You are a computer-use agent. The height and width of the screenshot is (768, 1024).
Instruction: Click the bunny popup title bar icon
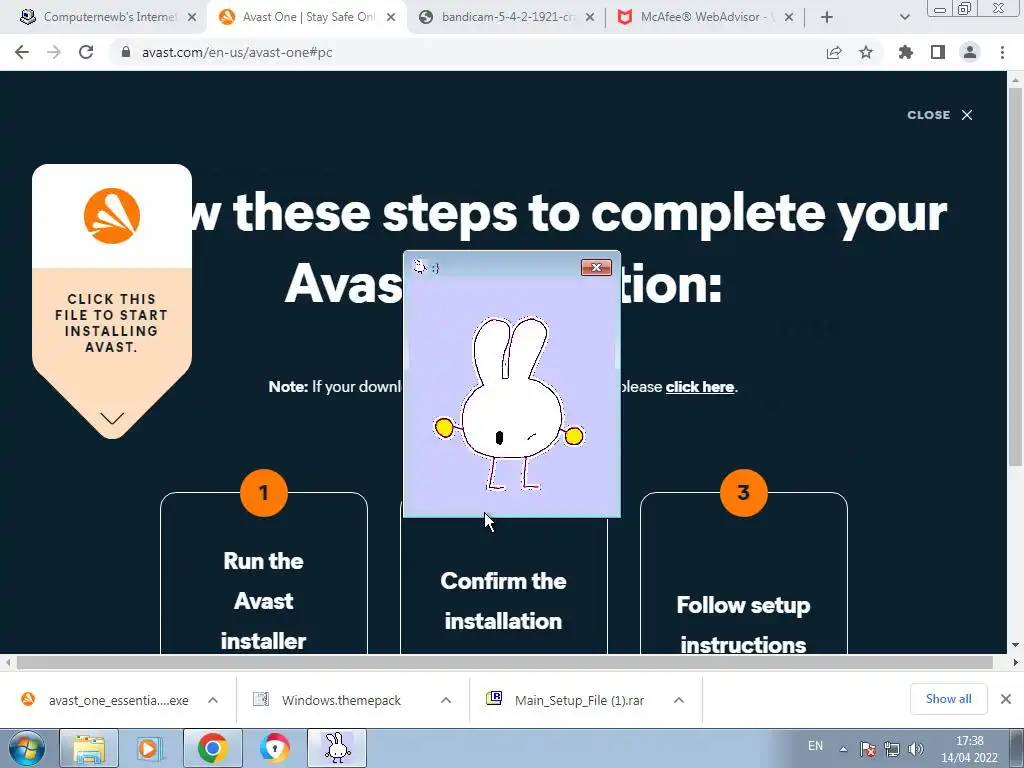tap(420, 266)
